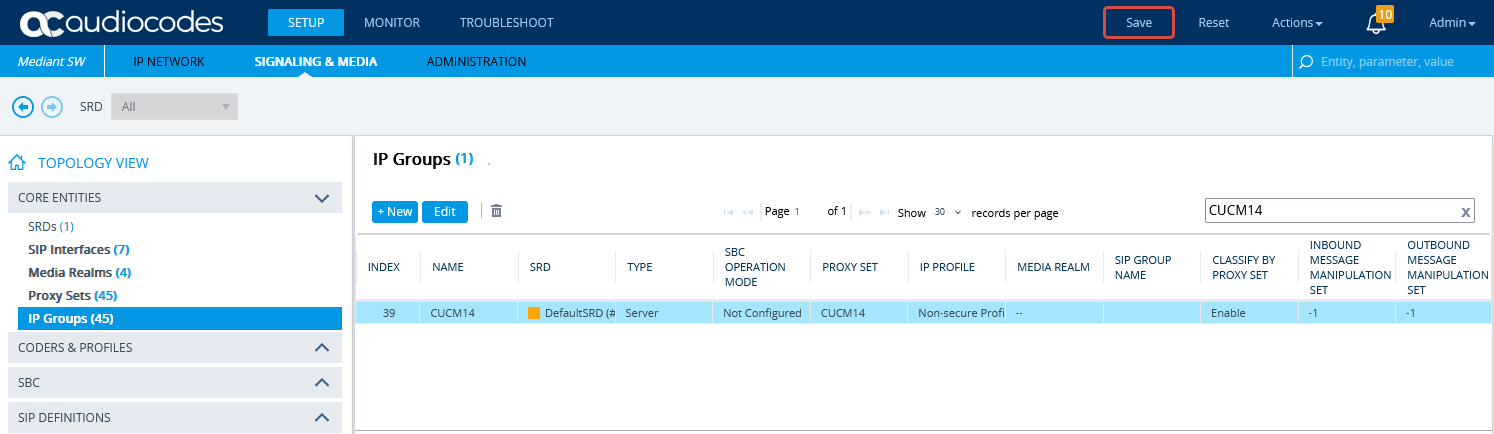Go forward with the right arrow icon
This screenshot has width=1494, height=434.
pos(52,106)
